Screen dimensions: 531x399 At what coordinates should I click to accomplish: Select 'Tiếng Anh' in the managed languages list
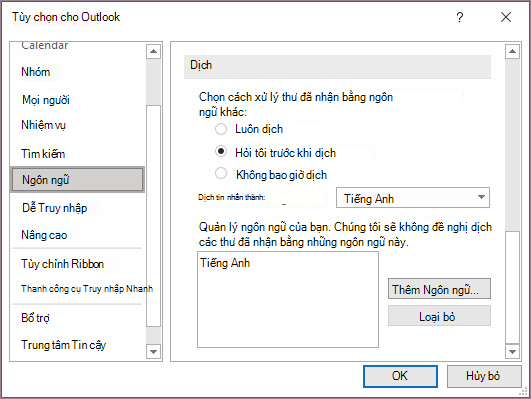coord(225,263)
